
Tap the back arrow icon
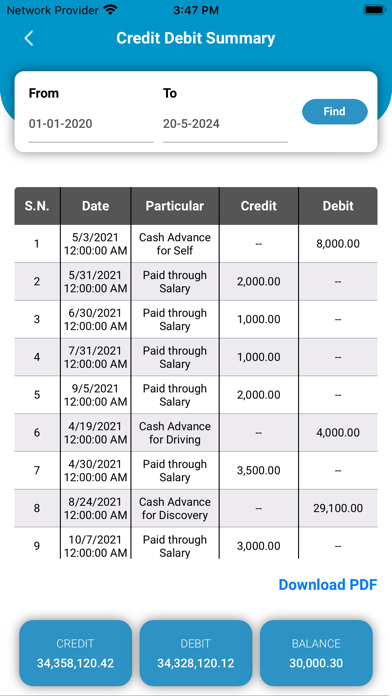(x=29, y=39)
